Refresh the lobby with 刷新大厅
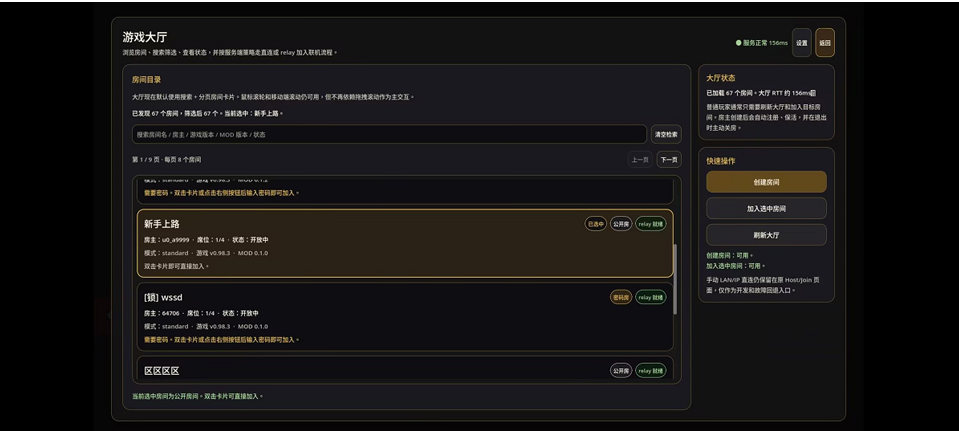Viewport: 959px width, 431px height. 766,235
